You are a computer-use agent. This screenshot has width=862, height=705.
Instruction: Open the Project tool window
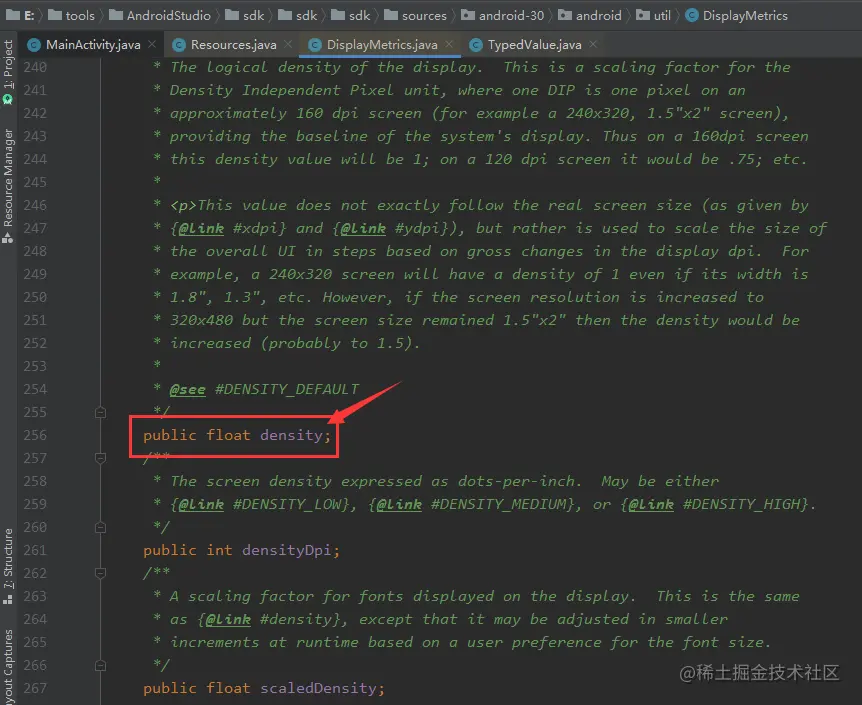coord(8,71)
